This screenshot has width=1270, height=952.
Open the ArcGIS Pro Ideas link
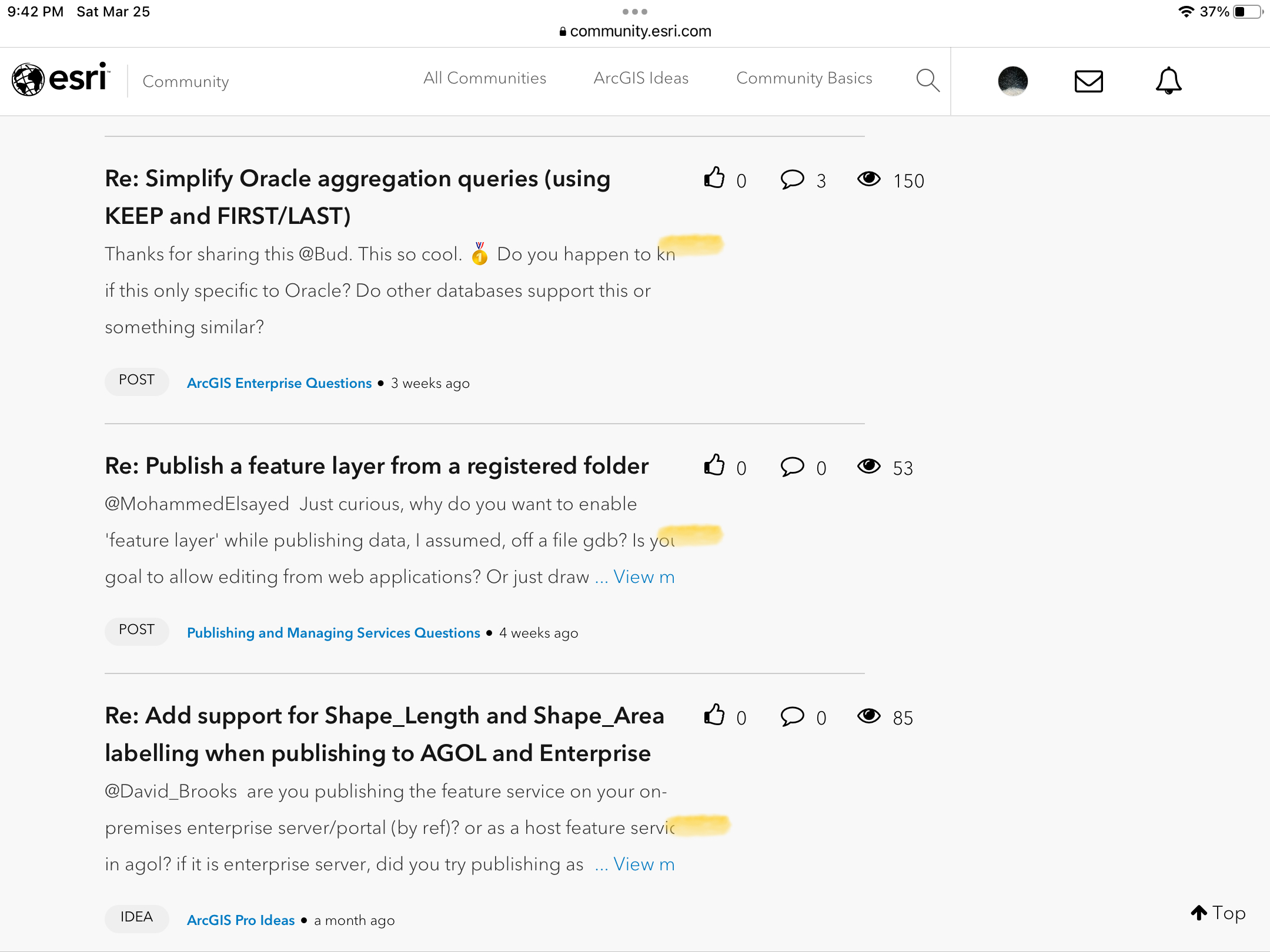(240, 920)
